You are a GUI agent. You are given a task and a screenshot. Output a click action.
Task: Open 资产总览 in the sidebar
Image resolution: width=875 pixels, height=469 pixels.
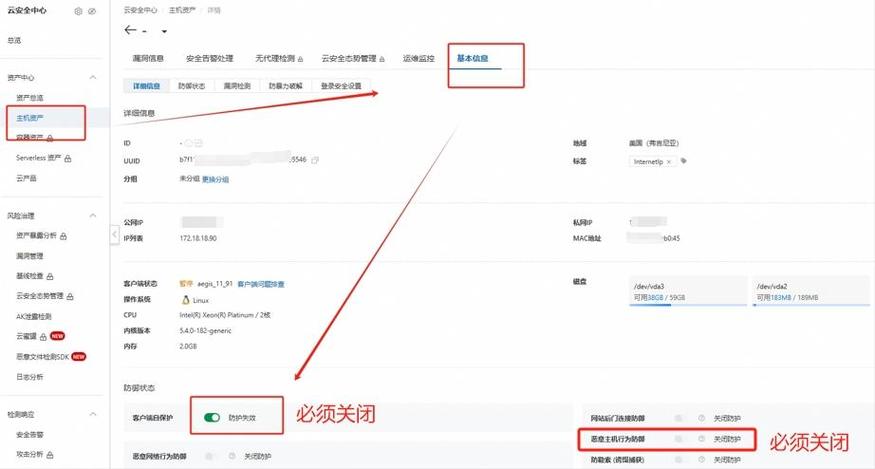click(30, 98)
